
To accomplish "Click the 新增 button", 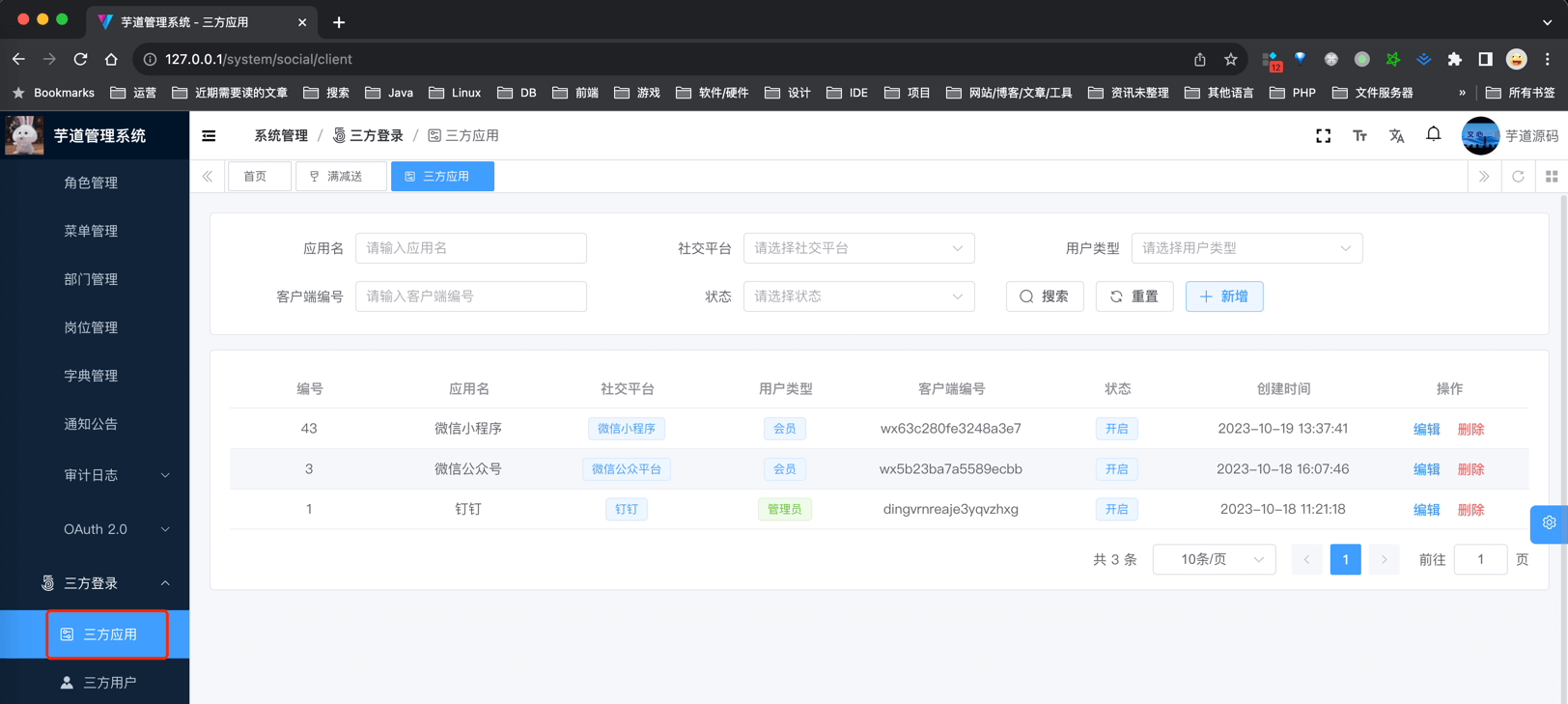I will tap(1223, 296).
